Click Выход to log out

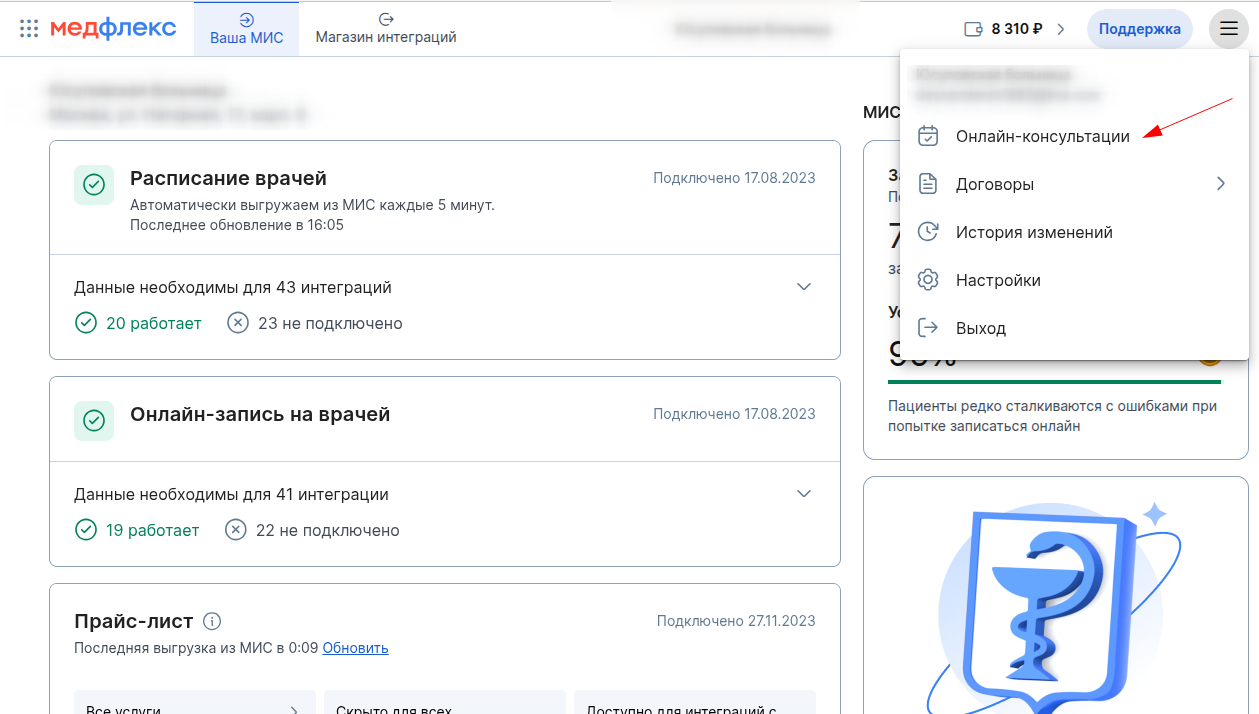[x=980, y=328]
